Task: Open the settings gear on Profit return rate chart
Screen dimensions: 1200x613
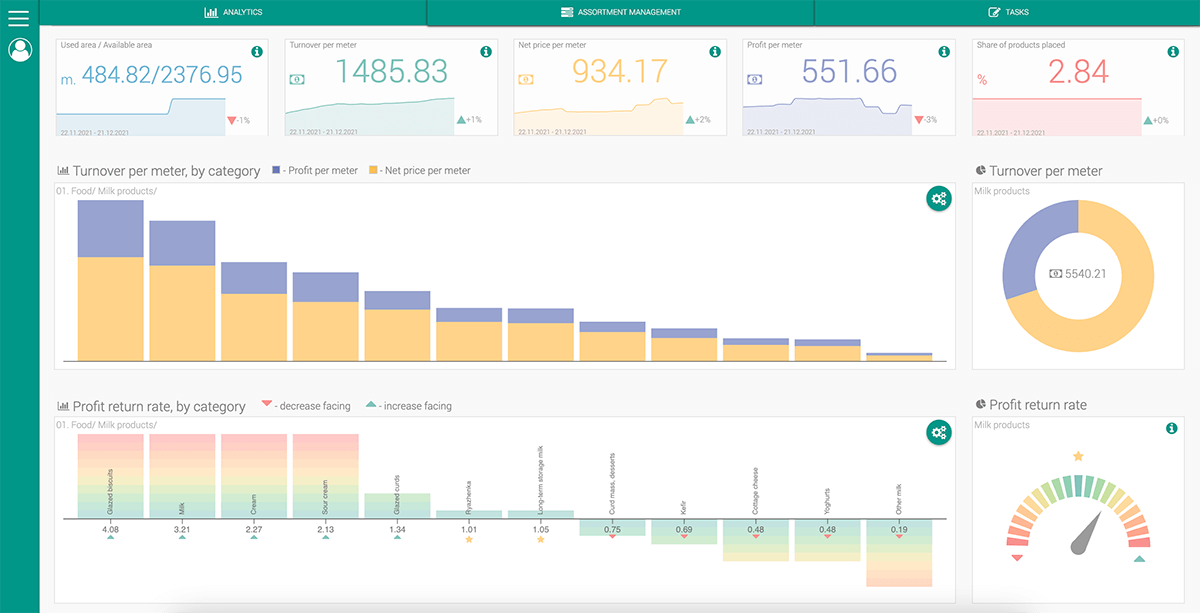Action: point(938,434)
